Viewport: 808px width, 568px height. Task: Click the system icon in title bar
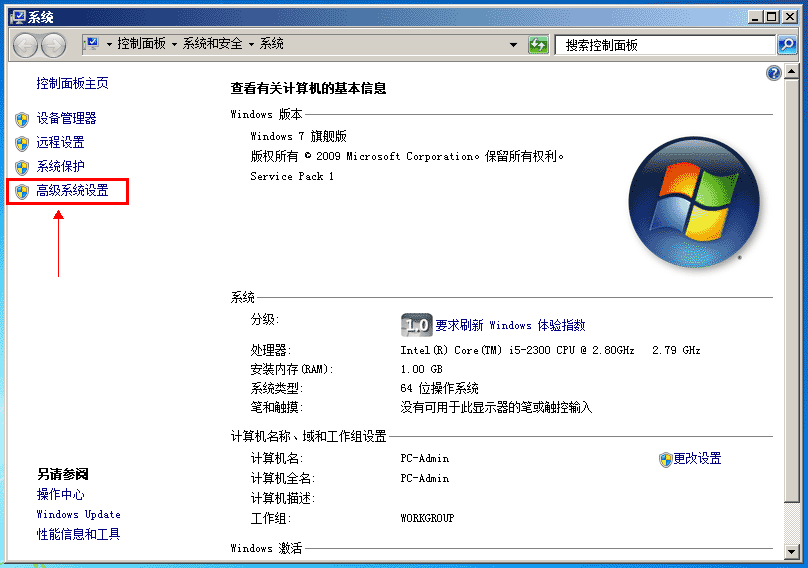click(x=17, y=17)
